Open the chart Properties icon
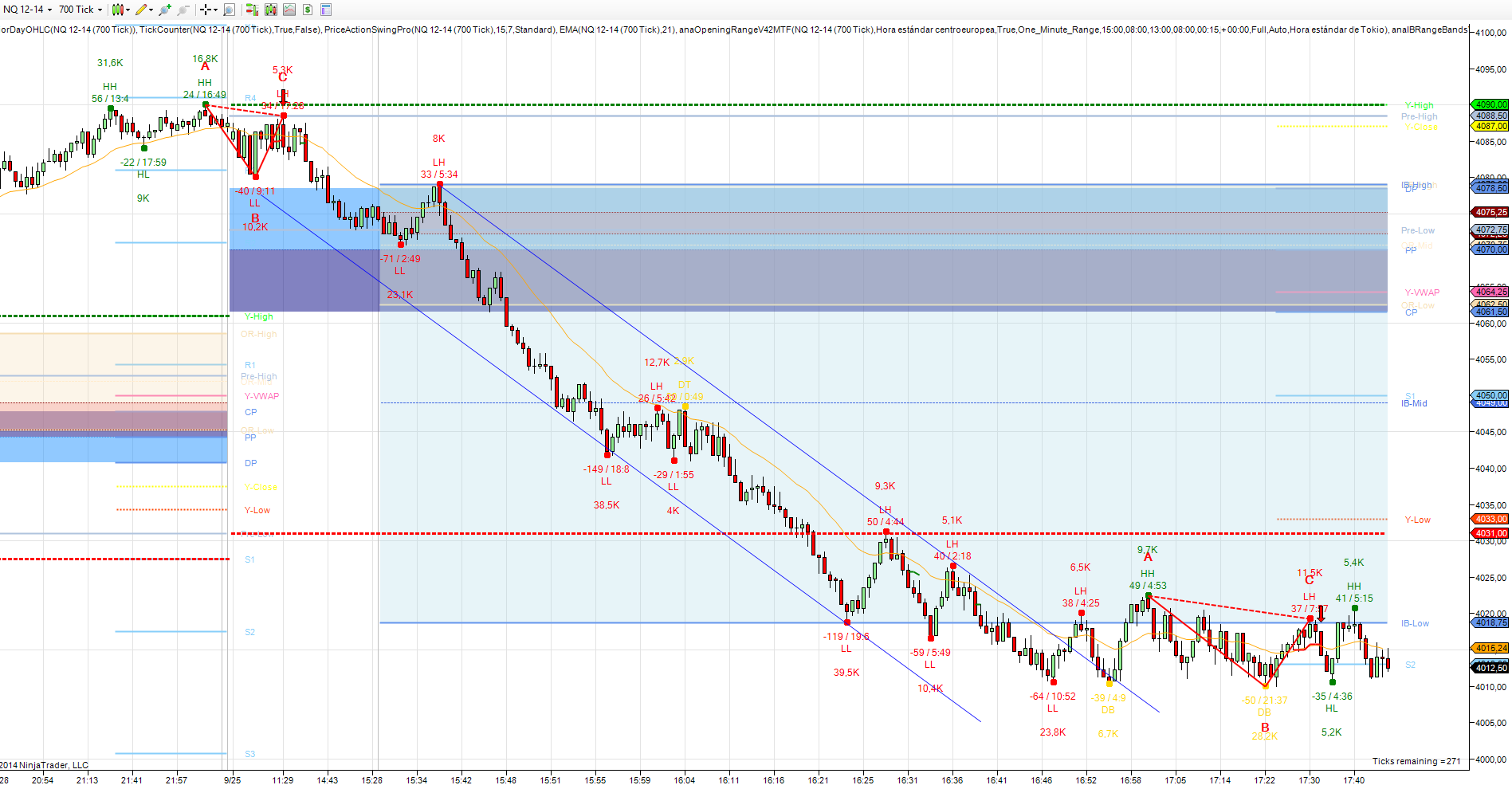 [326, 10]
